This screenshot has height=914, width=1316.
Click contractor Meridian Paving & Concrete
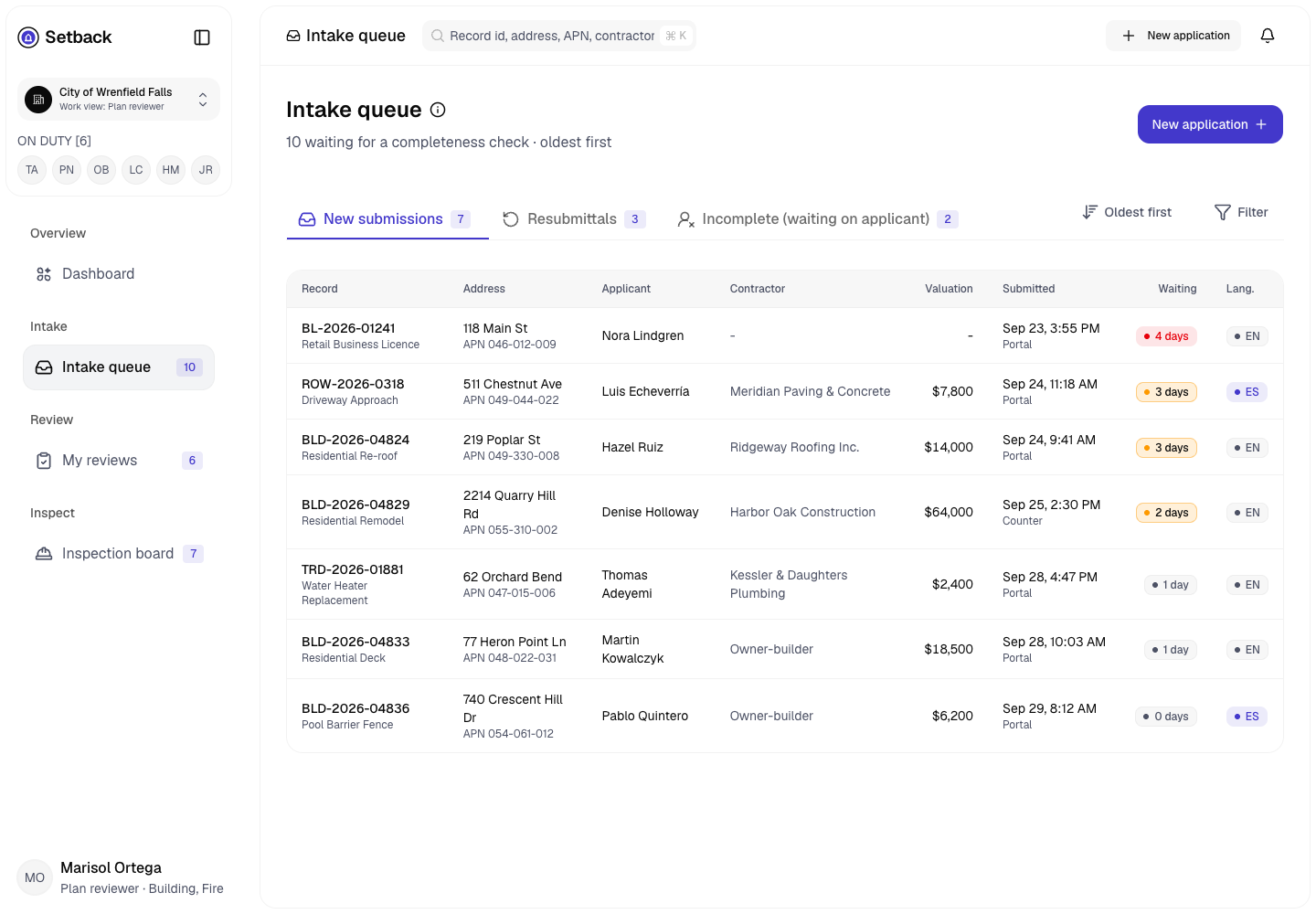(810, 391)
